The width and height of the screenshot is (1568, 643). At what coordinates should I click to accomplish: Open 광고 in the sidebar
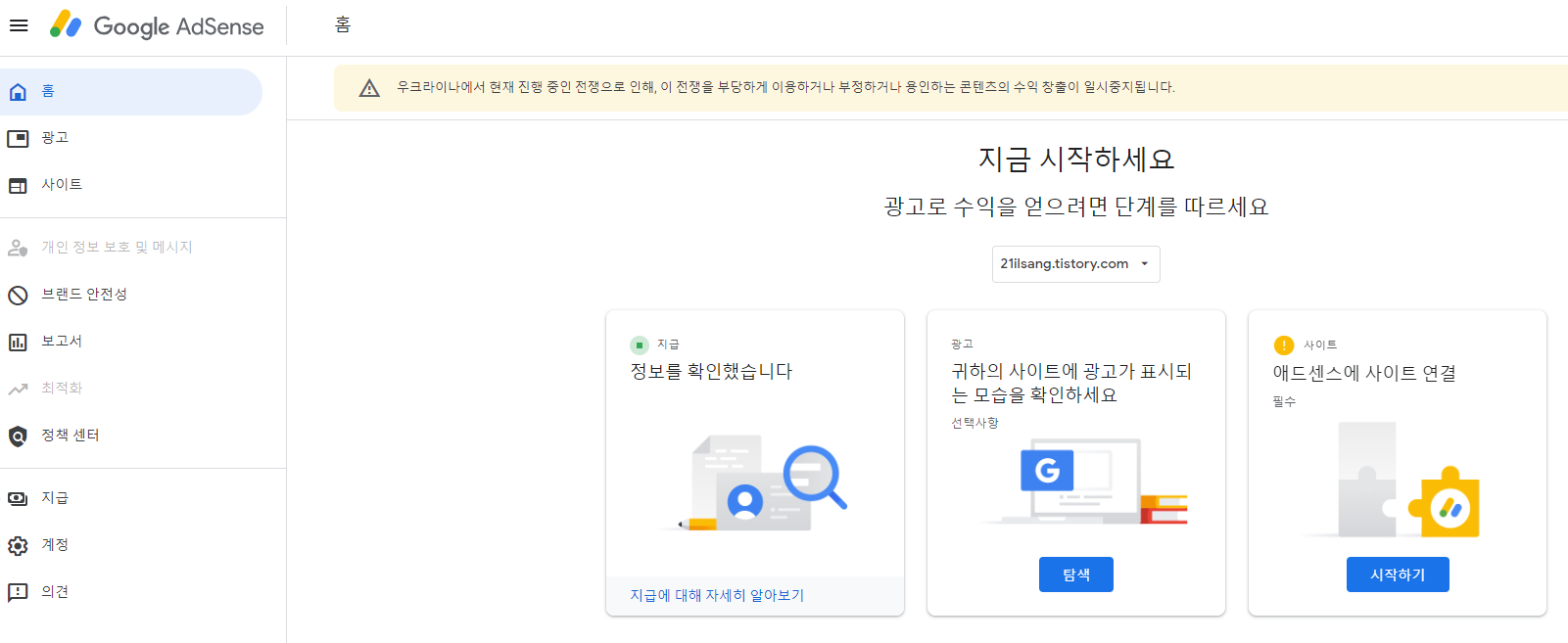coord(131,138)
